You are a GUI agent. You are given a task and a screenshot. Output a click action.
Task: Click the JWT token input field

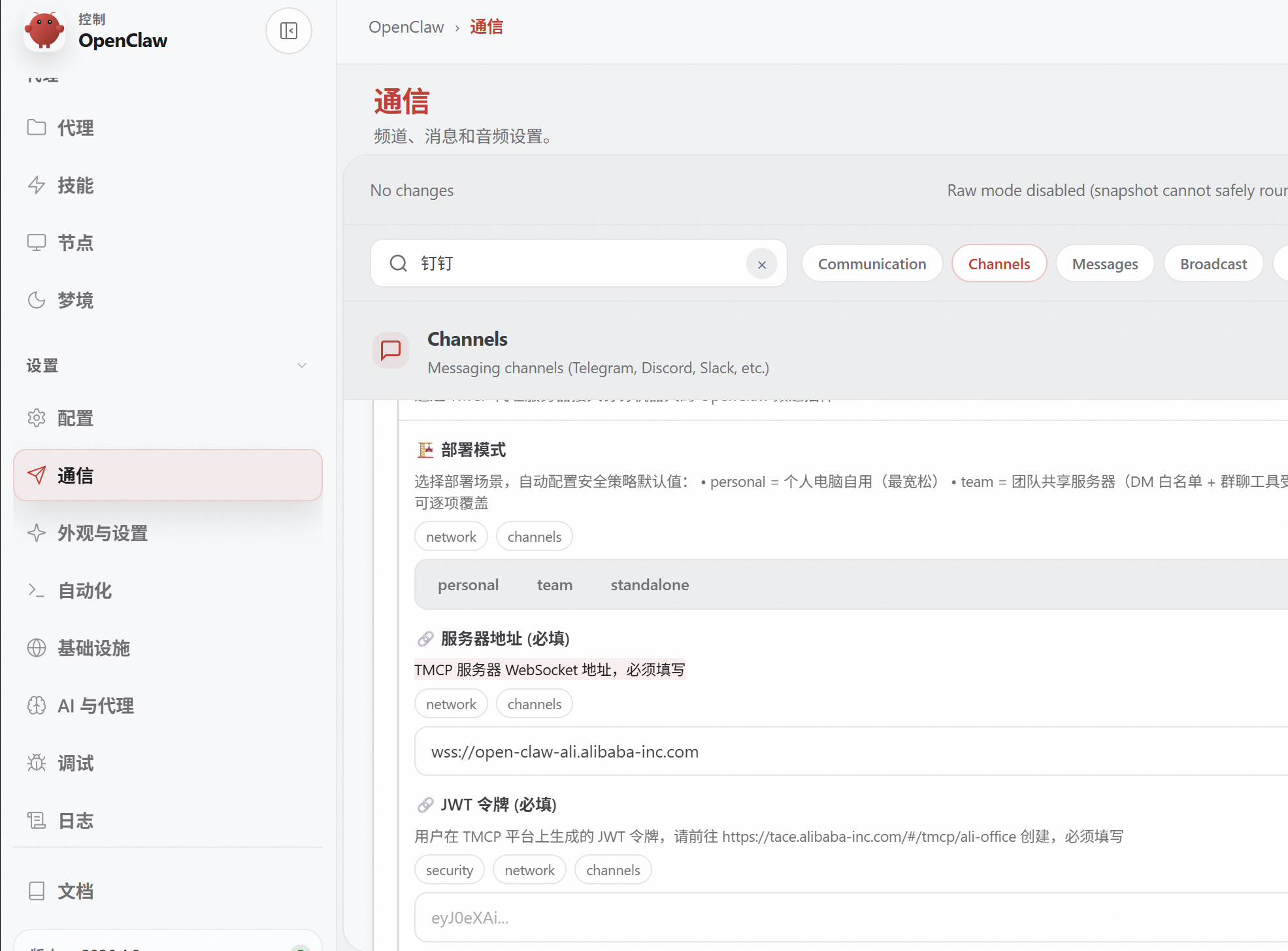tap(851, 918)
